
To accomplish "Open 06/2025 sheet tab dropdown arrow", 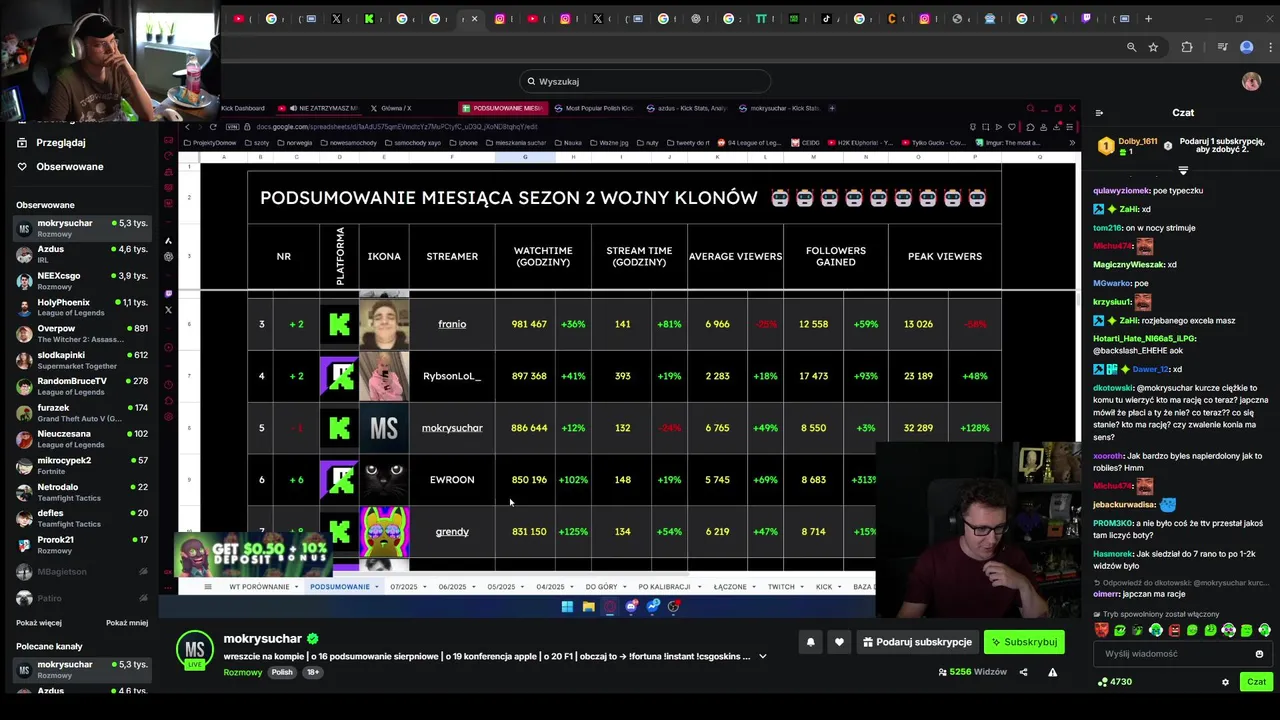I will 474,587.
